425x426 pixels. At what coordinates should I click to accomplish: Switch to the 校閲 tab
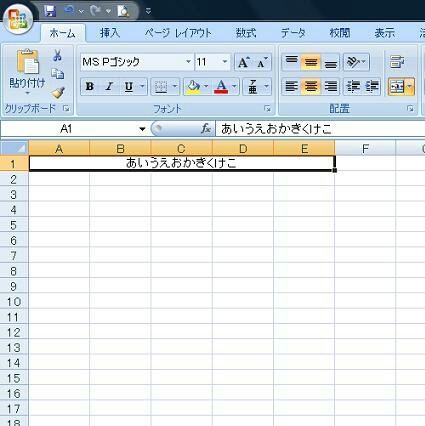point(340,33)
